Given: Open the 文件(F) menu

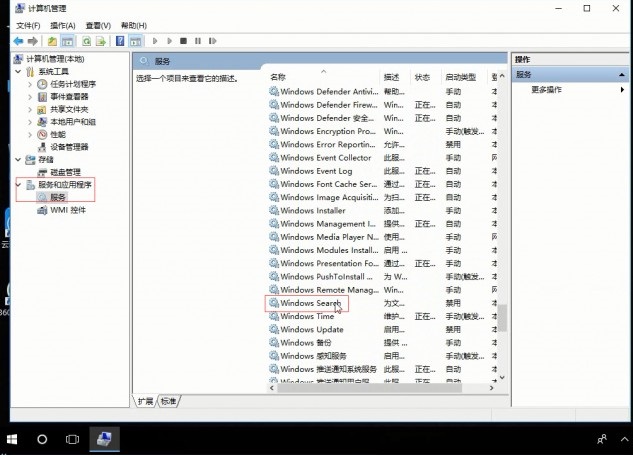Looking at the screenshot, I should (28, 25).
